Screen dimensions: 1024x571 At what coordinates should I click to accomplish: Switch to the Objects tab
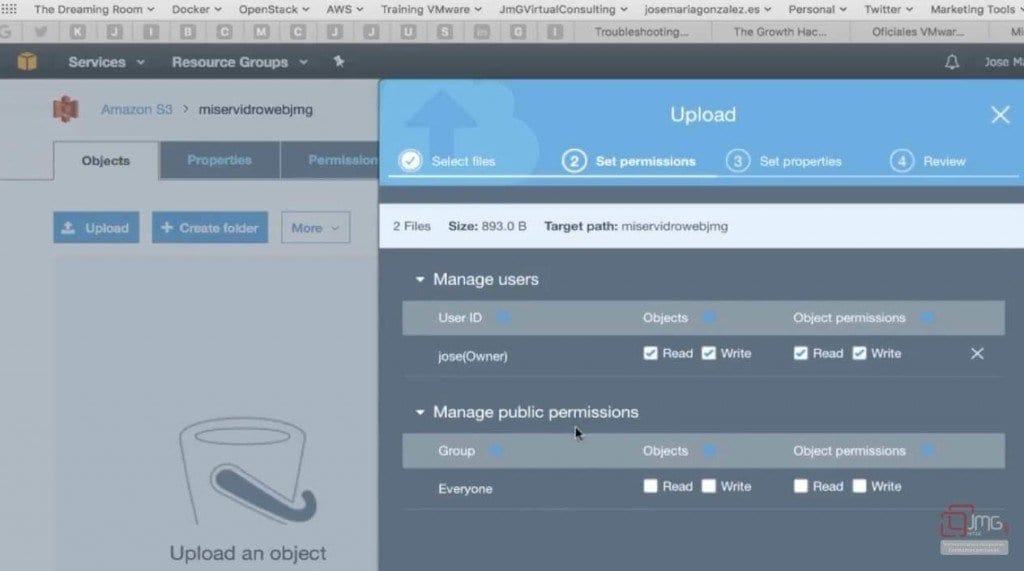(x=106, y=161)
